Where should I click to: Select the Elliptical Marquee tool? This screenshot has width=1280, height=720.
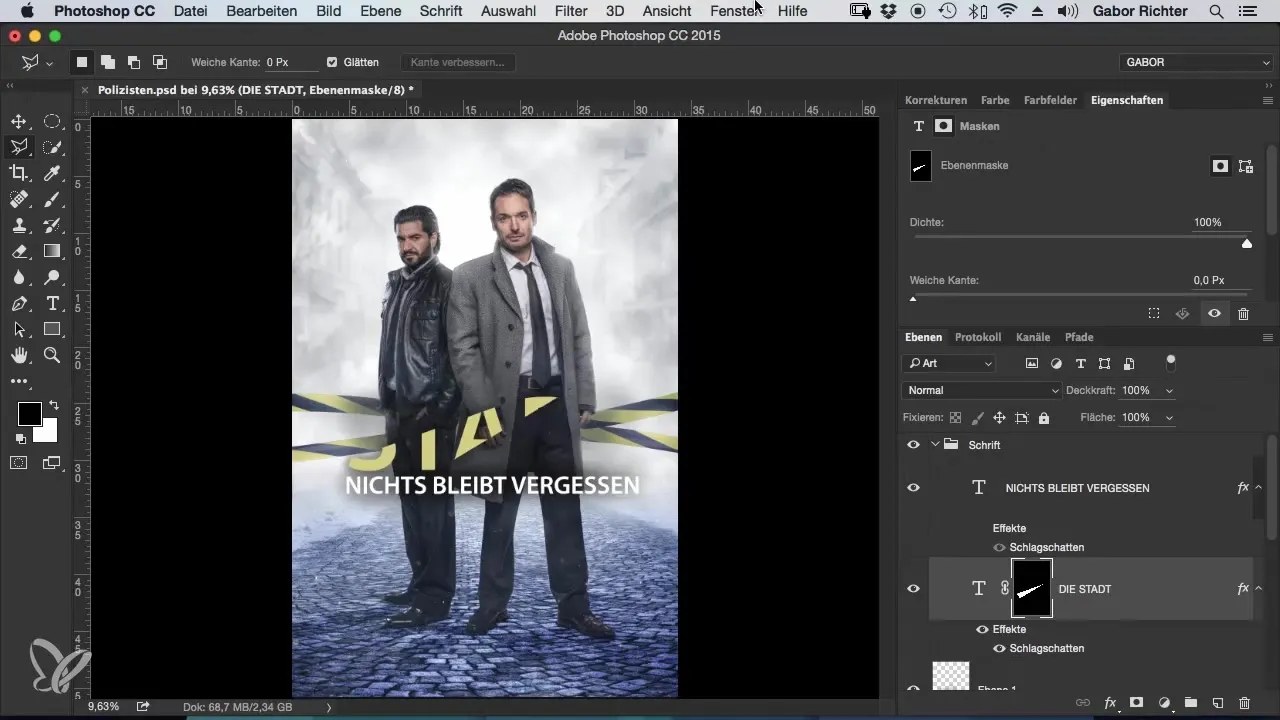click(x=52, y=122)
